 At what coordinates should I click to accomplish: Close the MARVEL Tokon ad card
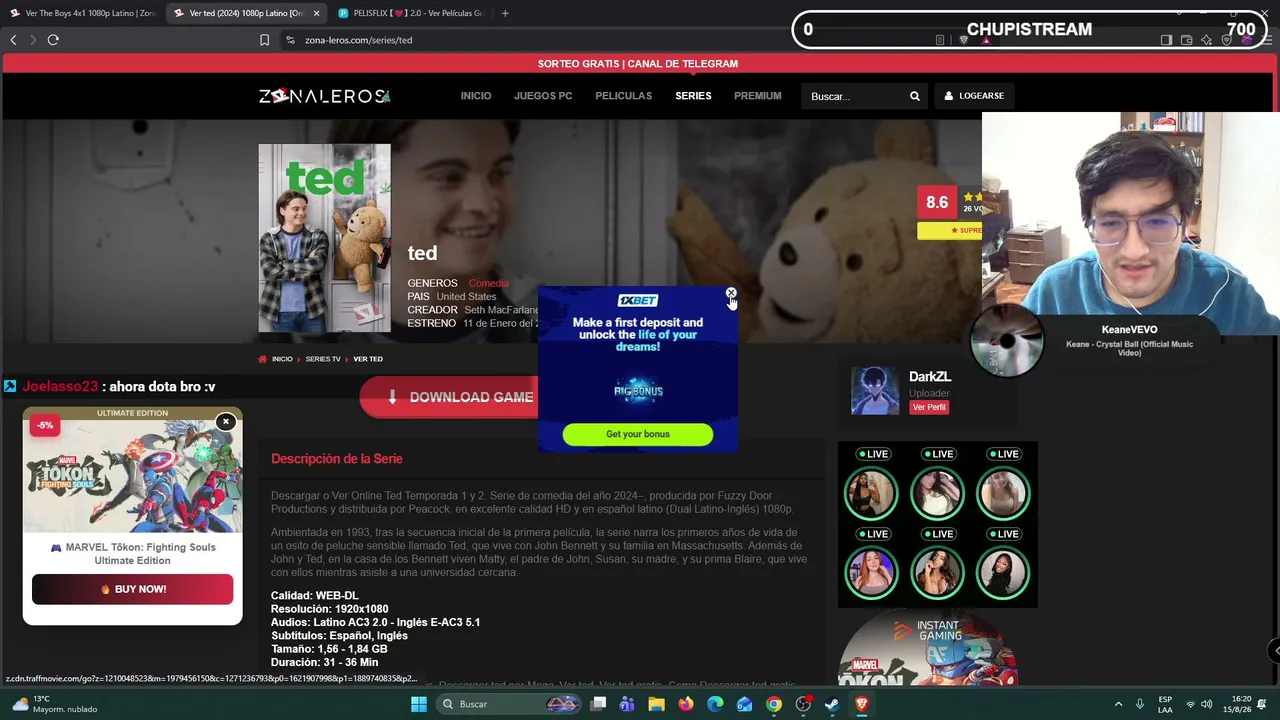(226, 422)
